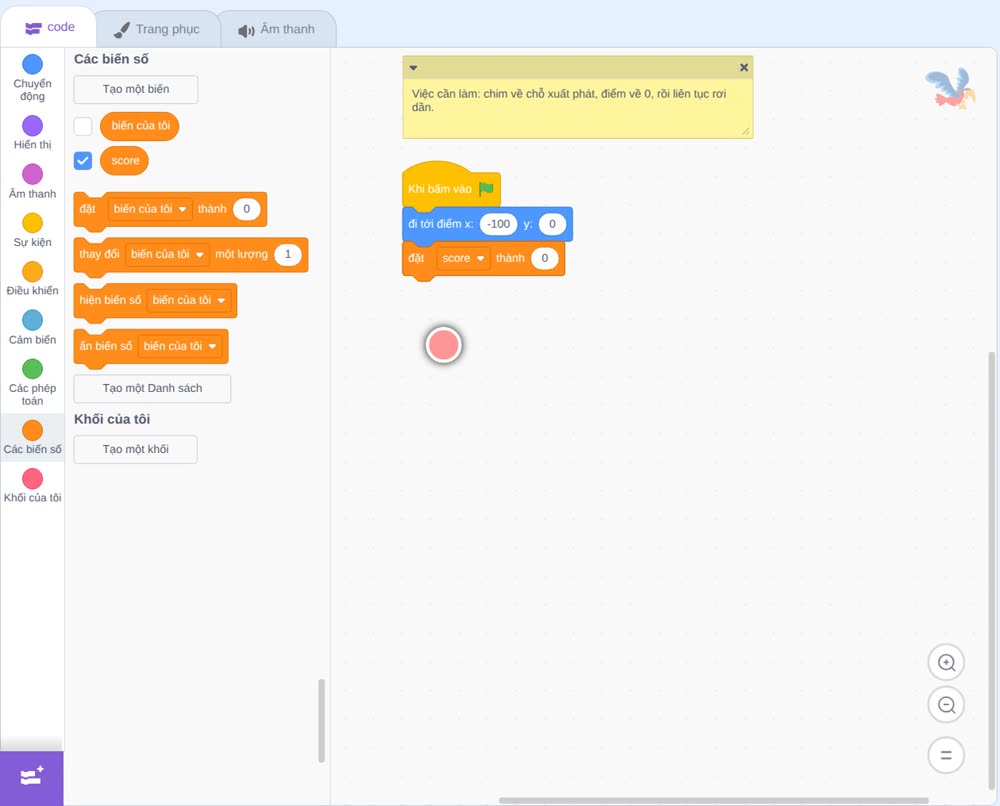Image resolution: width=1000 pixels, height=806 pixels.
Task: Click the amount 1 input in 'thay đổi' block
Action: (x=288, y=254)
